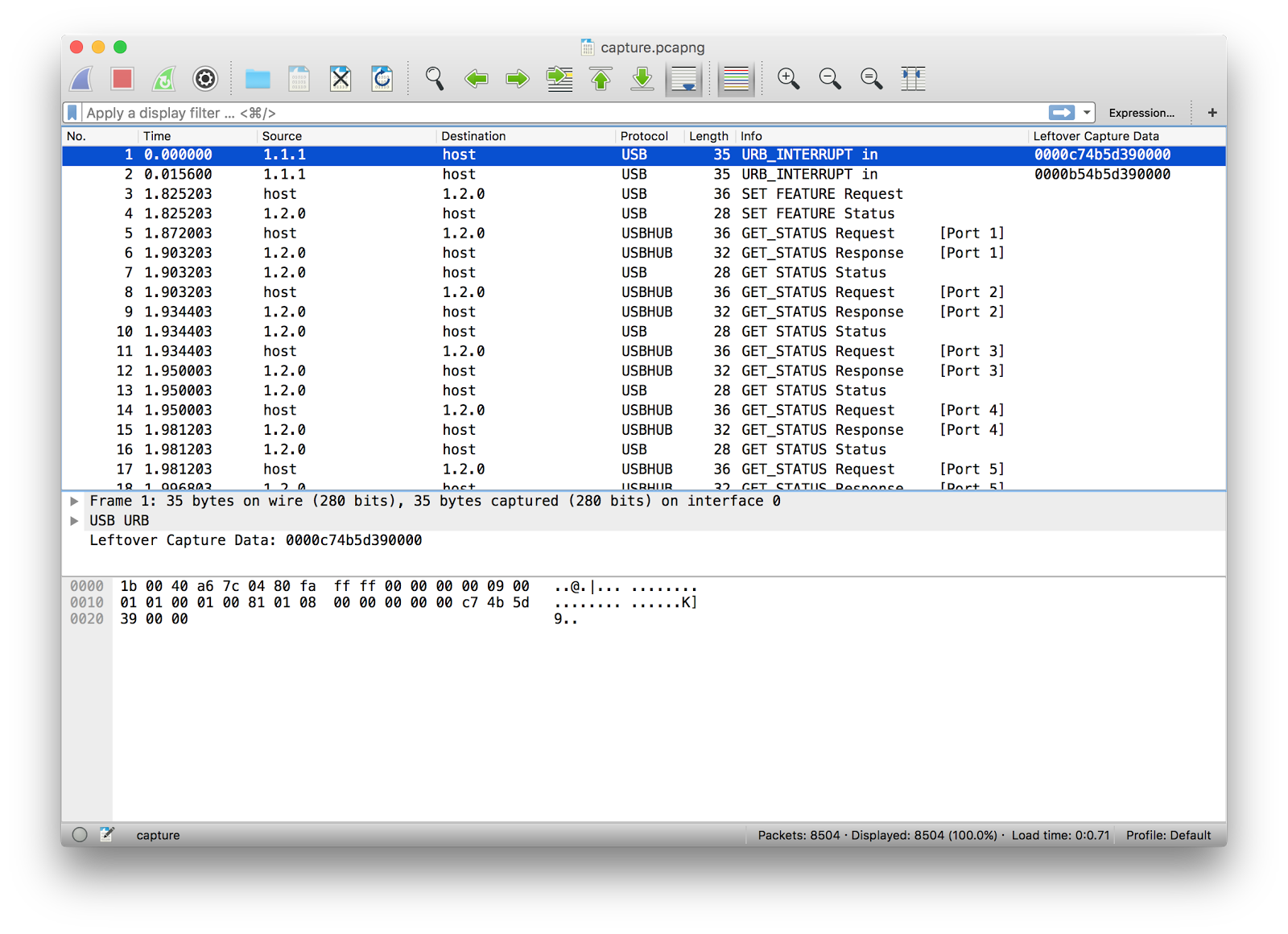Reset text zoom to normal size
This screenshot has height=934, width=1288.
[872, 79]
